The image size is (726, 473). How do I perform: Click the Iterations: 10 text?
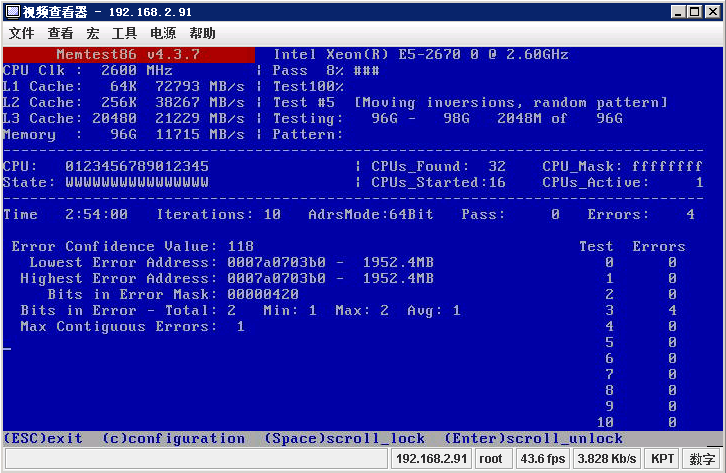pyautogui.click(x=219, y=214)
